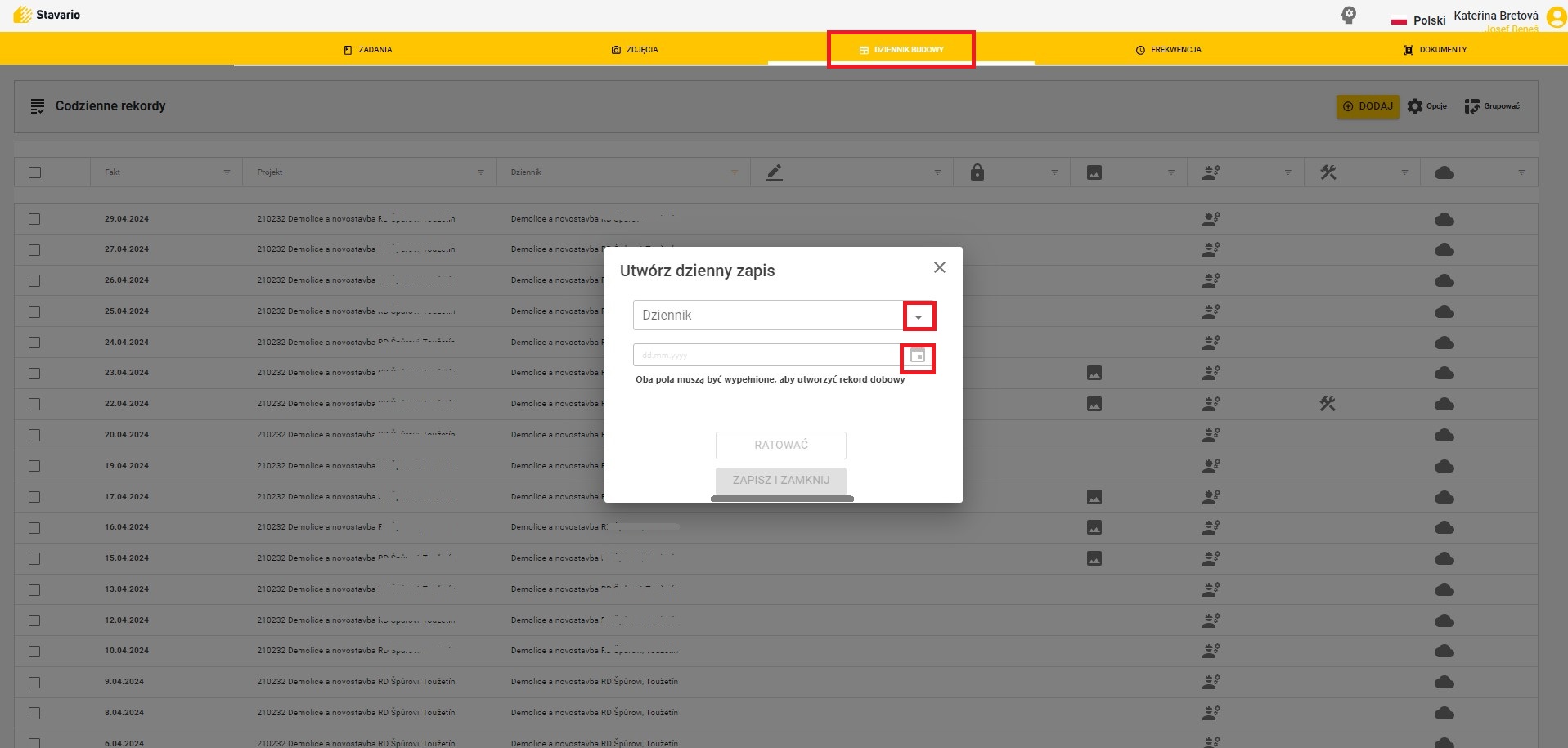1568x748 pixels.
Task: Click the date 12.04.2024 cell
Action: tap(127, 620)
